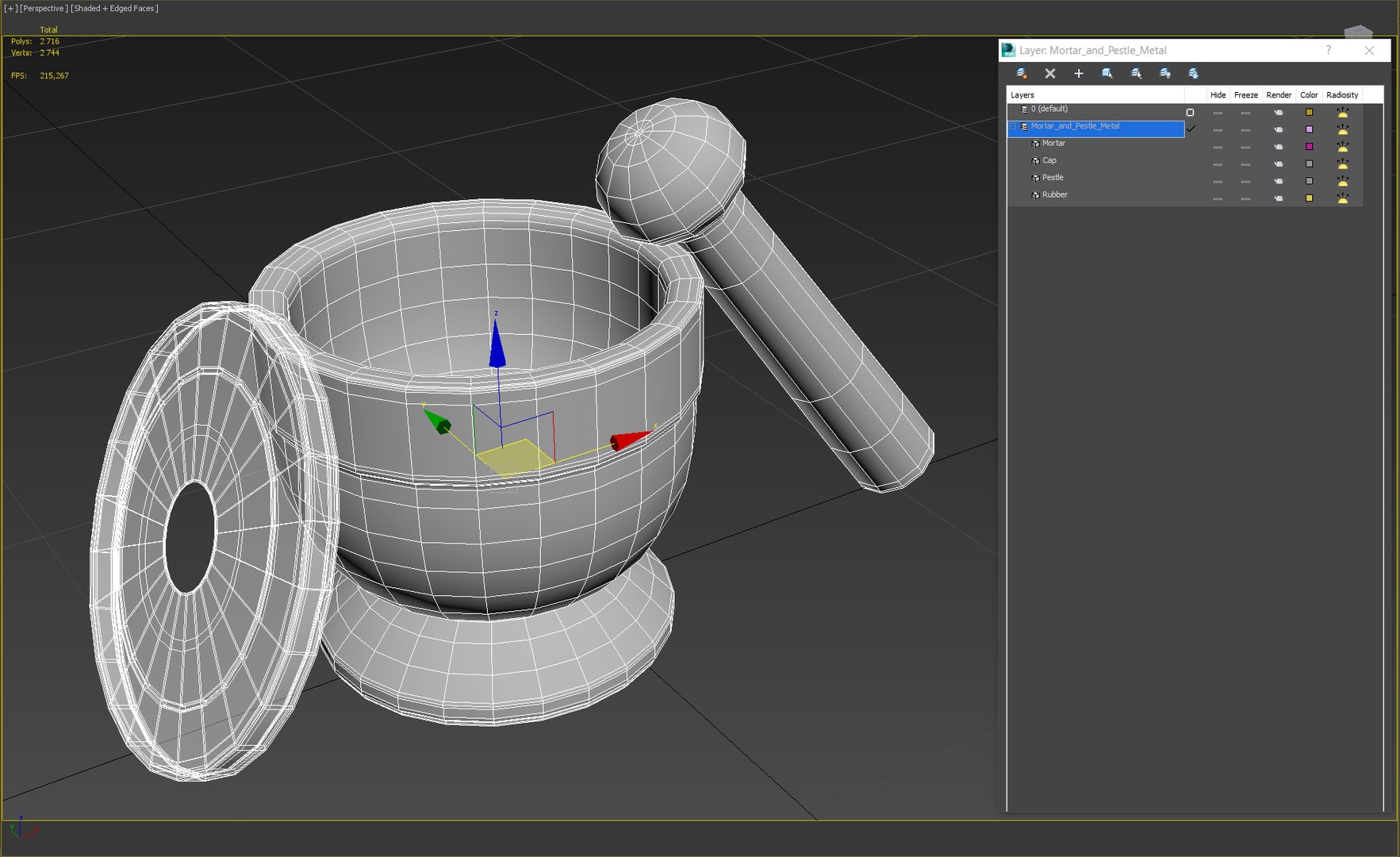Toggle Render teapot for Pestle object

(1278, 181)
